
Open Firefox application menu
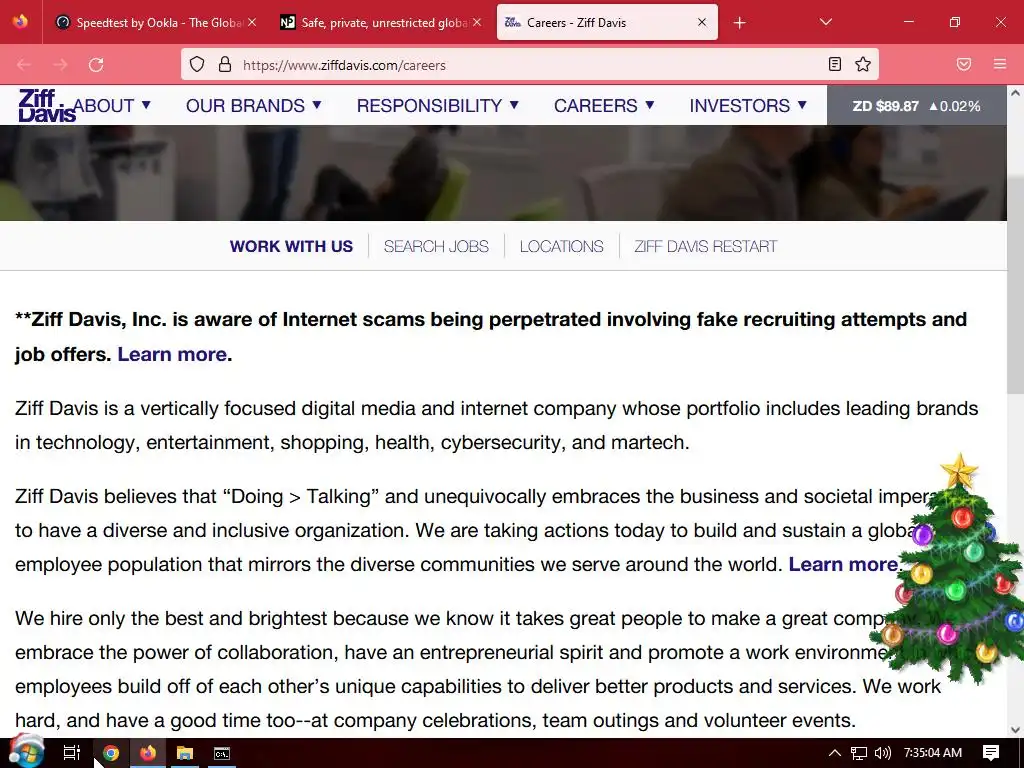point(1000,64)
